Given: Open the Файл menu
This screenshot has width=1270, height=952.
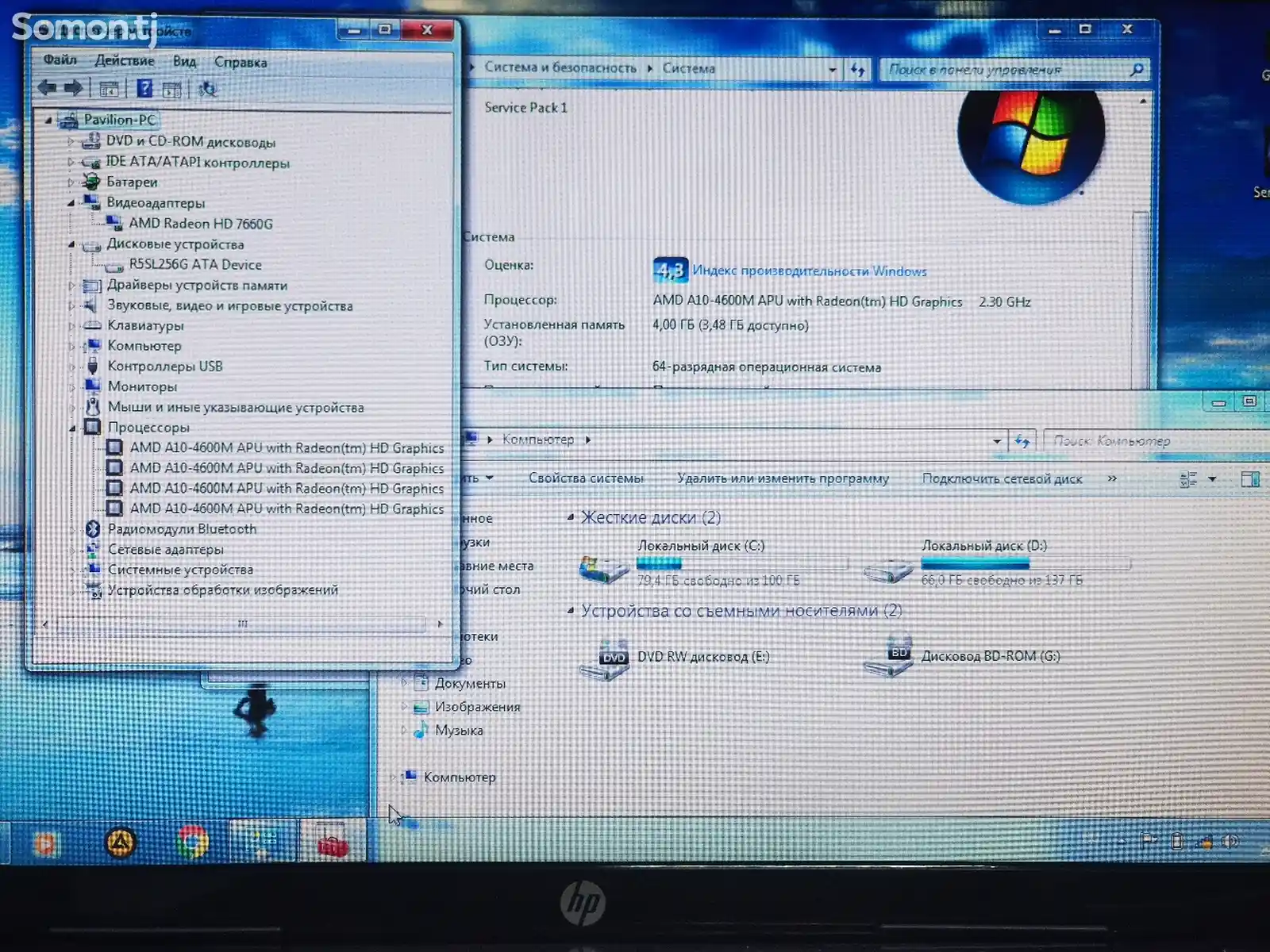Looking at the screenshot, I should pos(60,60).
